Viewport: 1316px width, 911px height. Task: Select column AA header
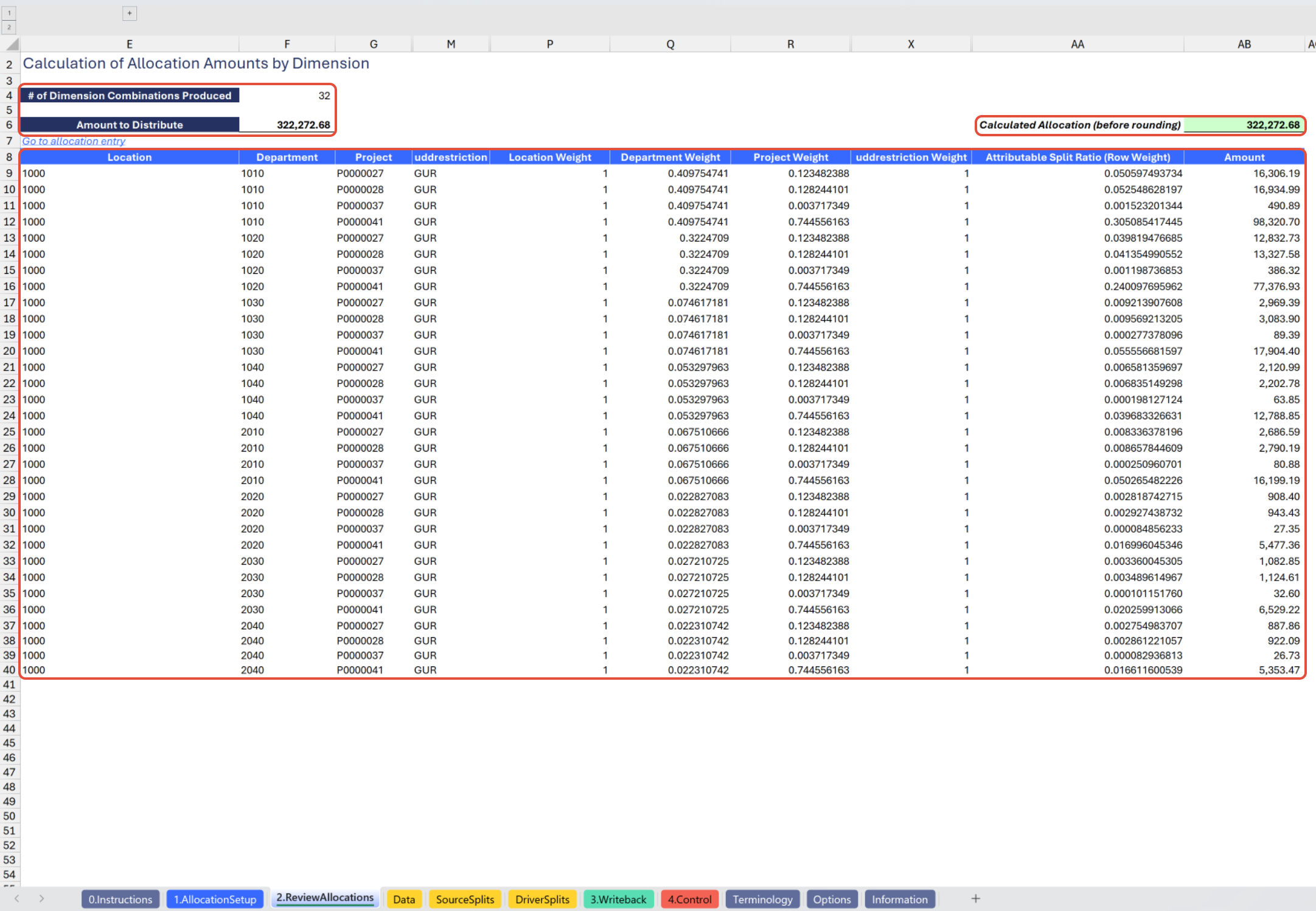pyautogui.click(x=1077, y=44)
